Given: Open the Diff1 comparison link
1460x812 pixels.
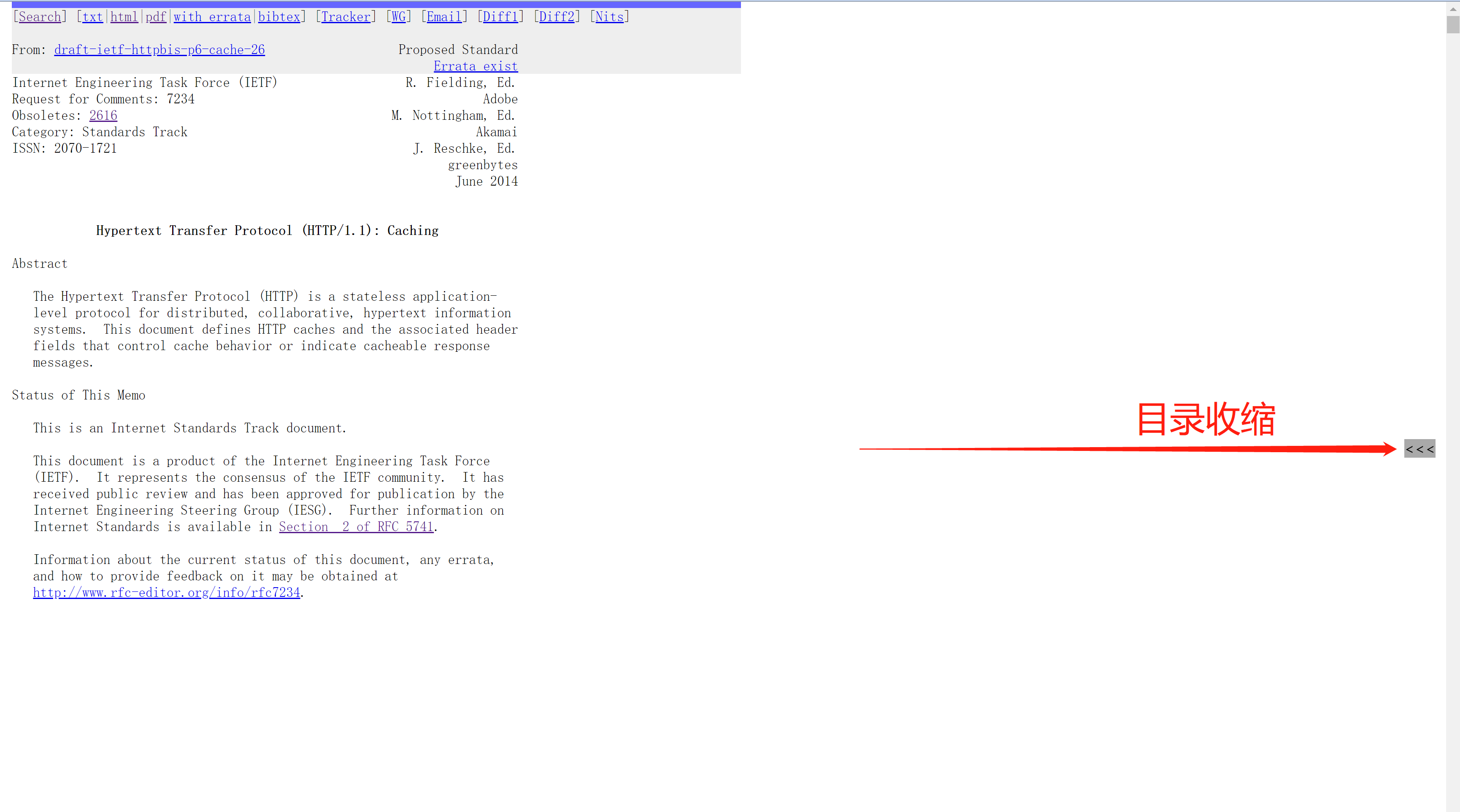Looking at the screenshot, I should pos(500,17).
